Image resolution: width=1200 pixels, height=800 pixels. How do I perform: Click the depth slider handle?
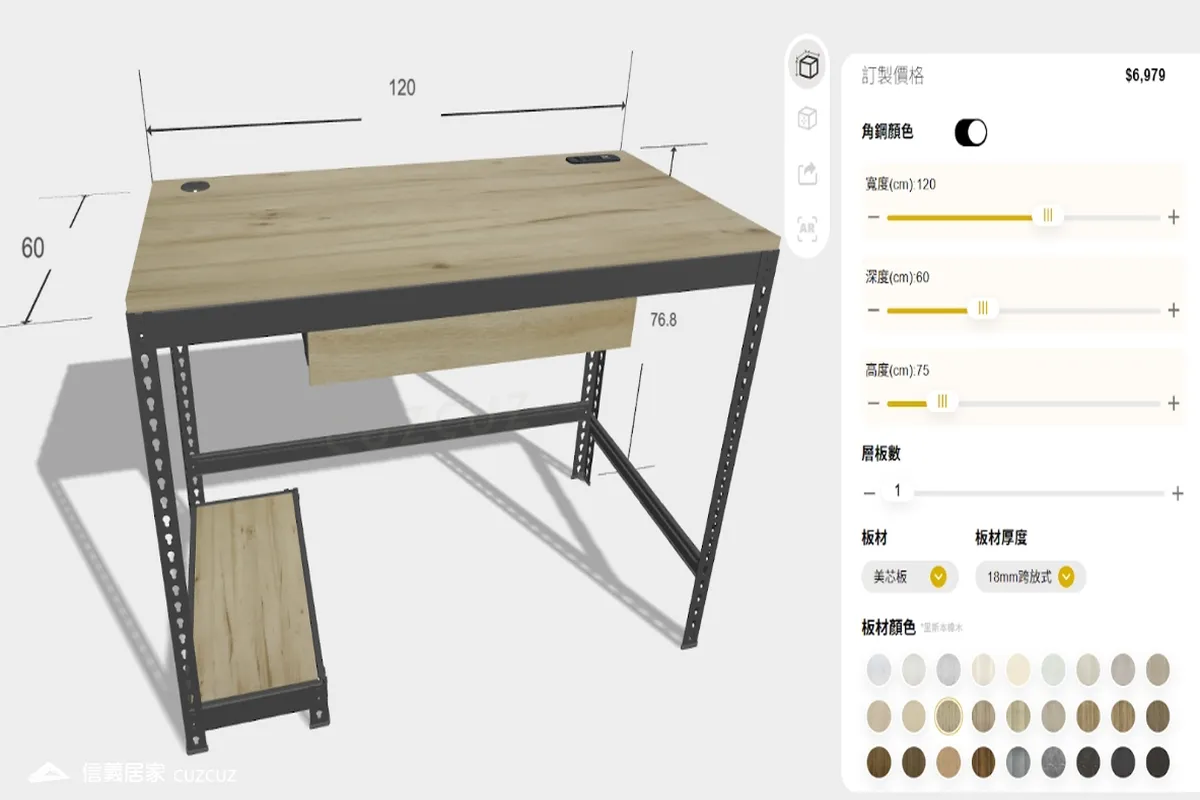tap(983, 309)
